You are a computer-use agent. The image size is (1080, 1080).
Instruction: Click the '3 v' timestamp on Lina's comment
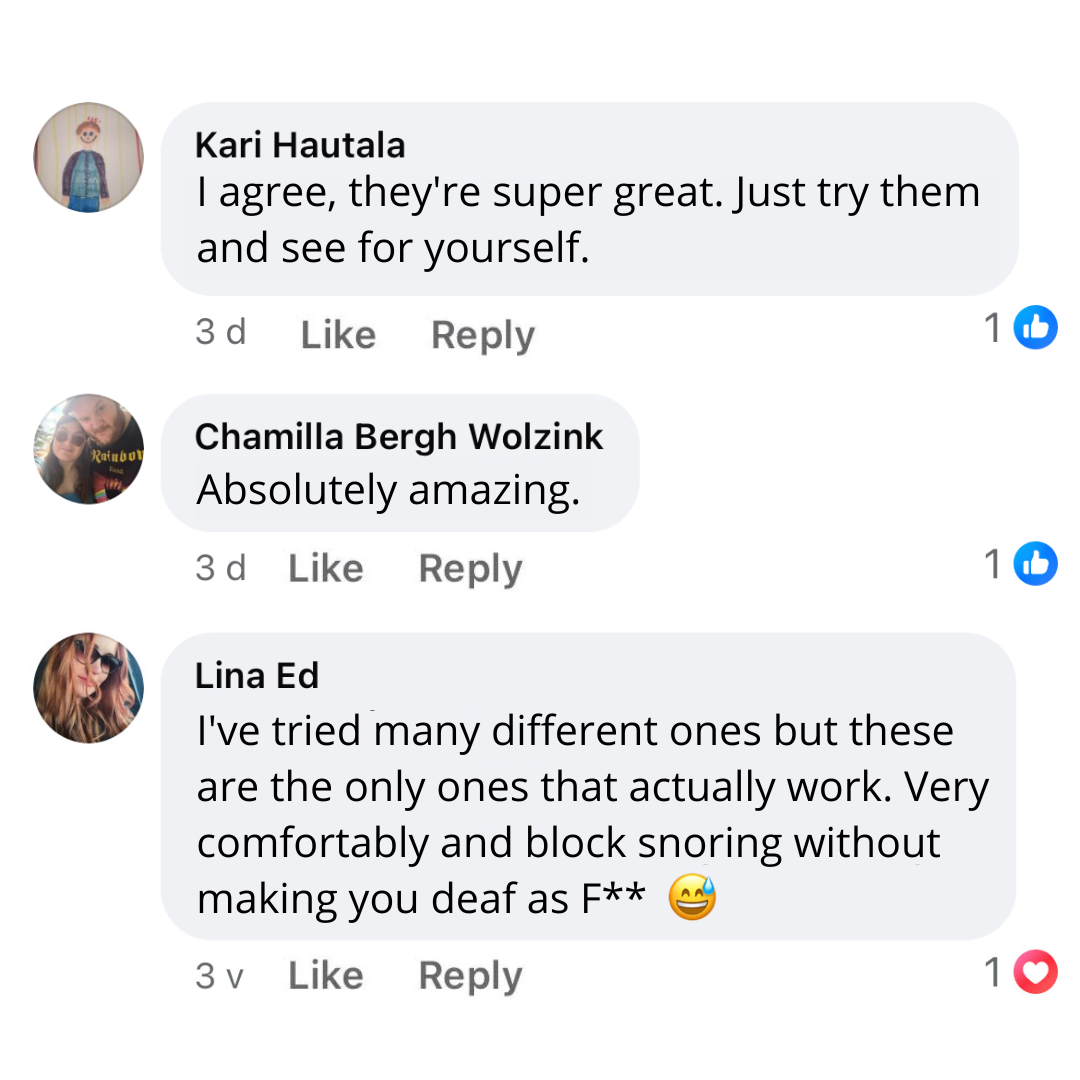(x=220, y=975)
